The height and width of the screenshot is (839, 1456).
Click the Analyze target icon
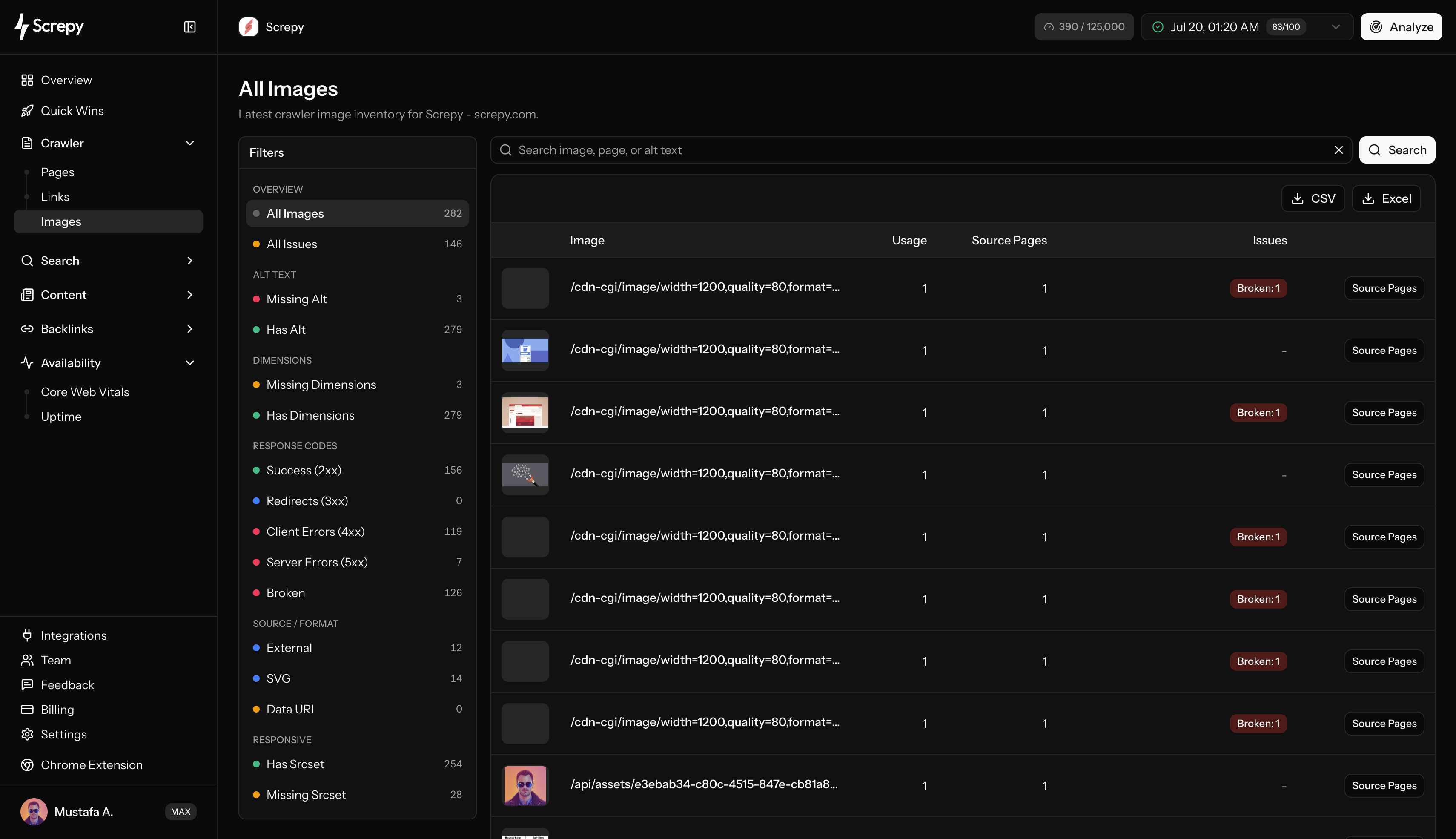(1376, 27)
